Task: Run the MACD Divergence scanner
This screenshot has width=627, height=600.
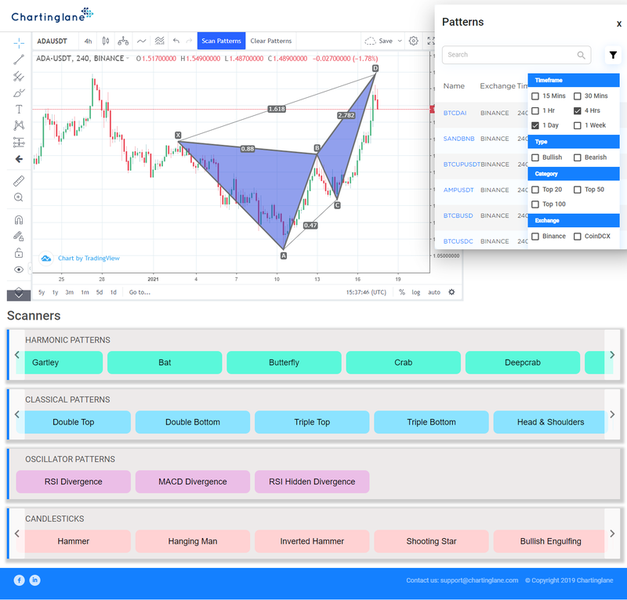Action: pos(193,482)
